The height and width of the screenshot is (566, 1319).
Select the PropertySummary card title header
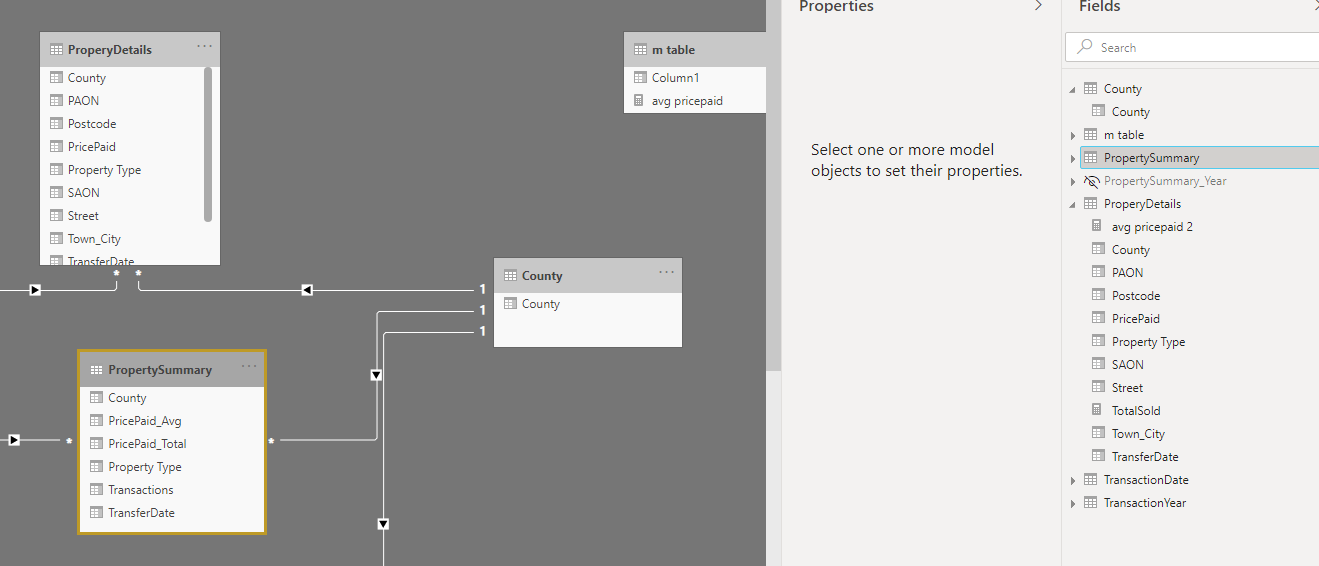(x=160, y=370)
